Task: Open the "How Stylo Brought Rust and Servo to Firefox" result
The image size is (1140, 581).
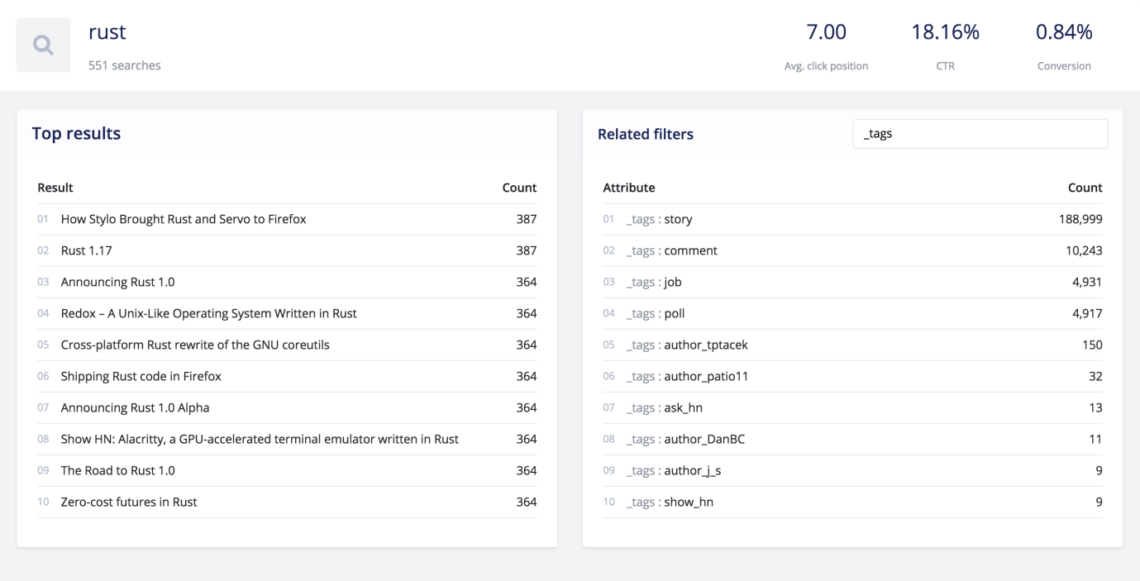Action: coord(183,219)
